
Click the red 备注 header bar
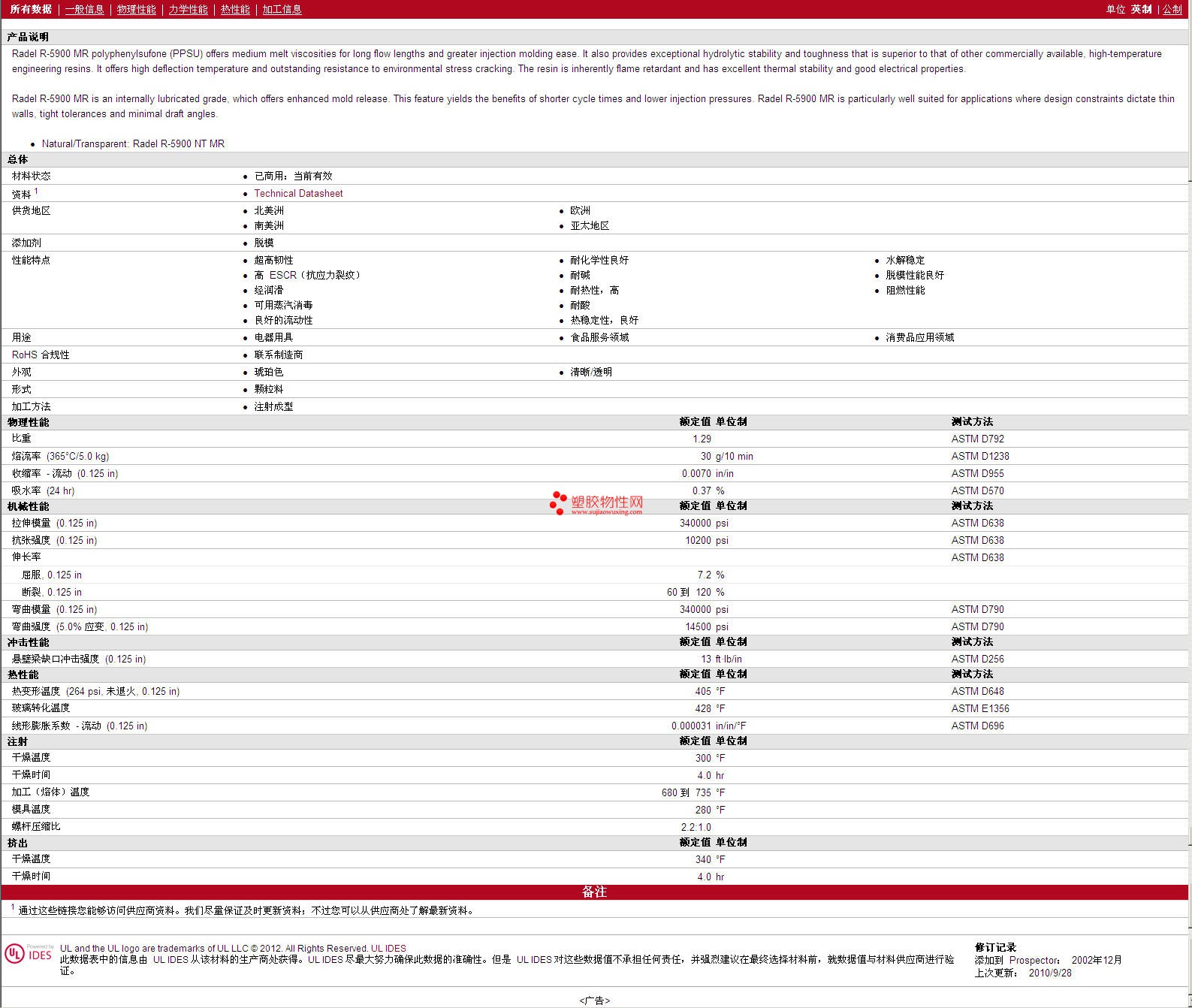point(594,892)
